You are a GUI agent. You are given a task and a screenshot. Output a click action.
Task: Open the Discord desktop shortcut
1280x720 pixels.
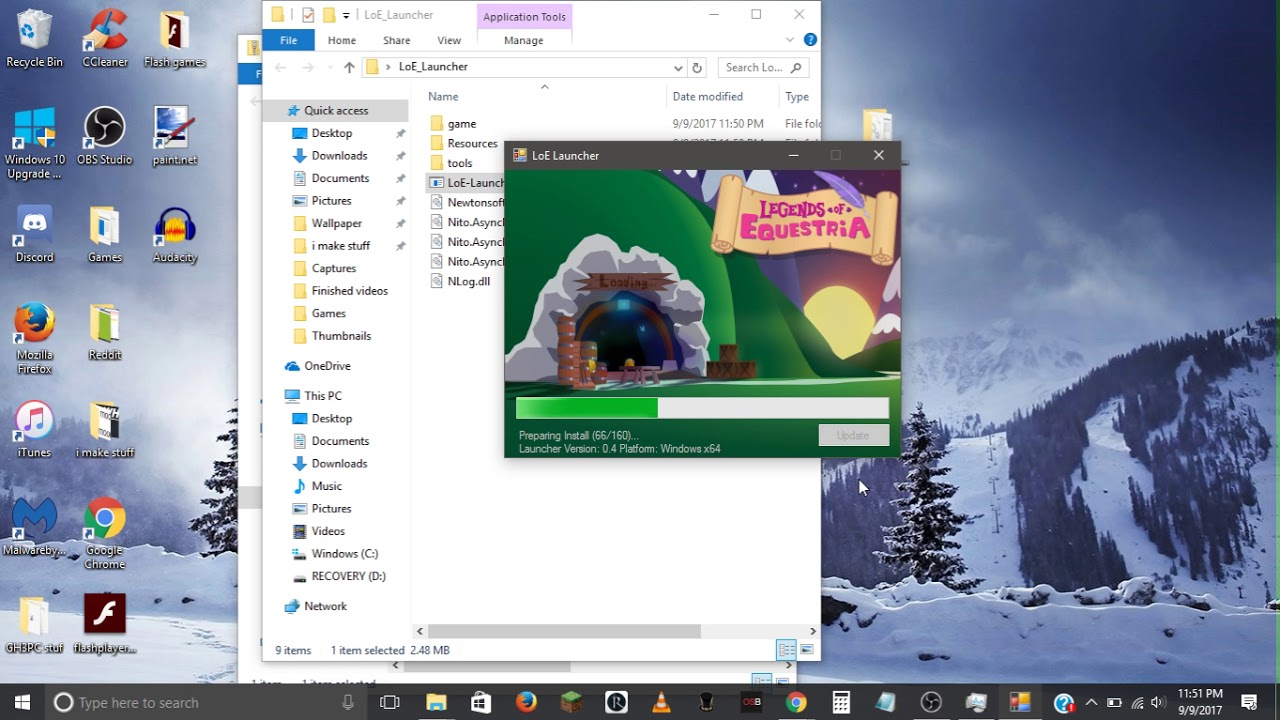(34, 234)
